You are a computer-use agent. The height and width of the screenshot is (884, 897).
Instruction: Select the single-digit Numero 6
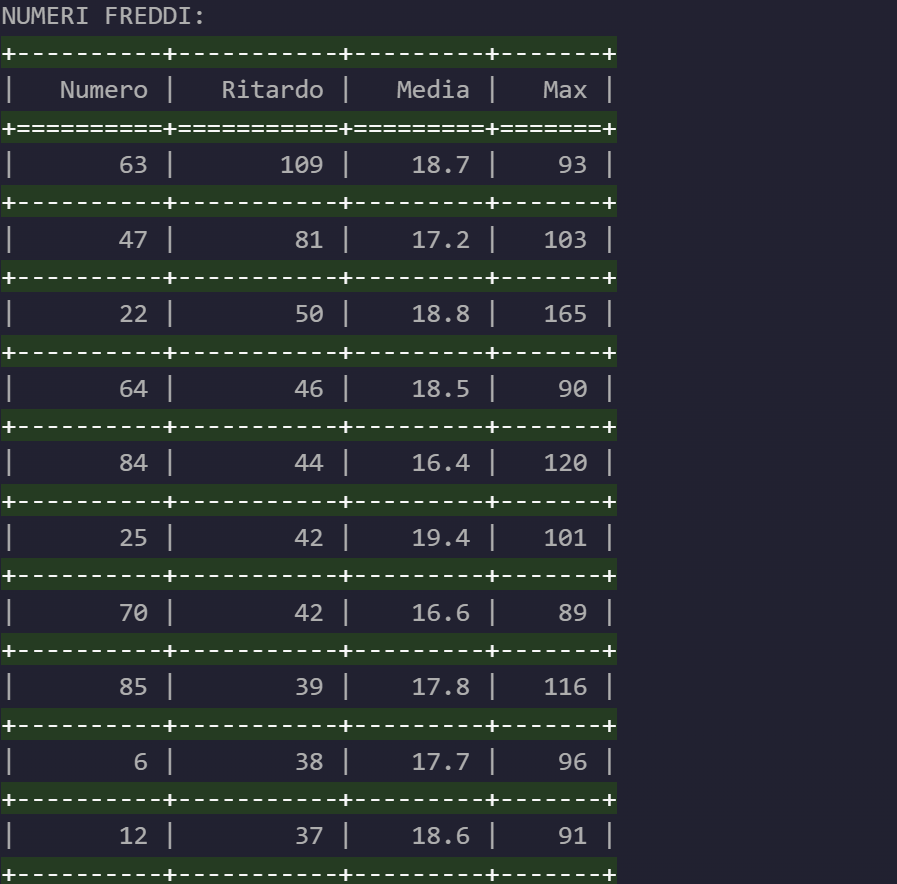[x=141, y=761]
